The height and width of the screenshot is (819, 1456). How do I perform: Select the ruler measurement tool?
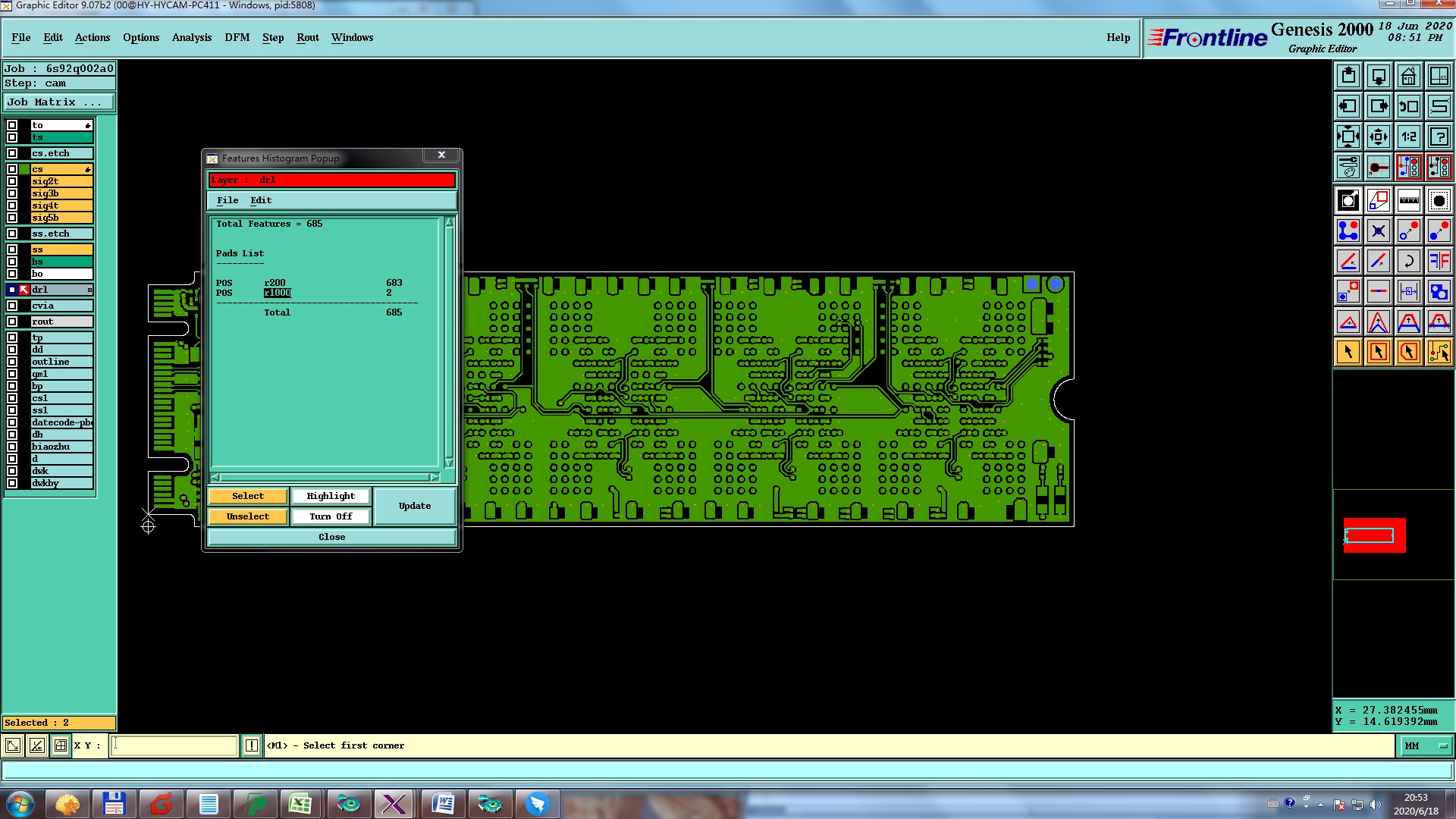click(x=1408, y=200)
